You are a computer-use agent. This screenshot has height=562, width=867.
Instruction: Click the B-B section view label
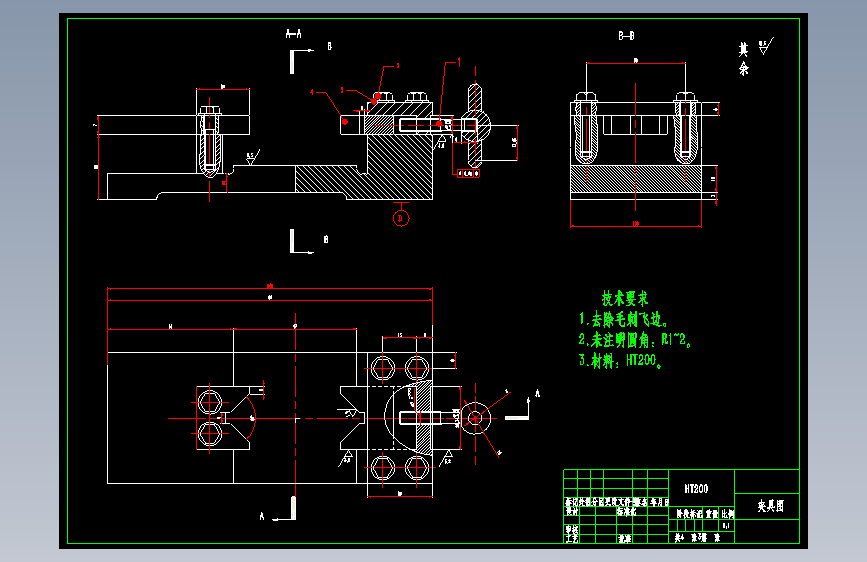(626, 36)
